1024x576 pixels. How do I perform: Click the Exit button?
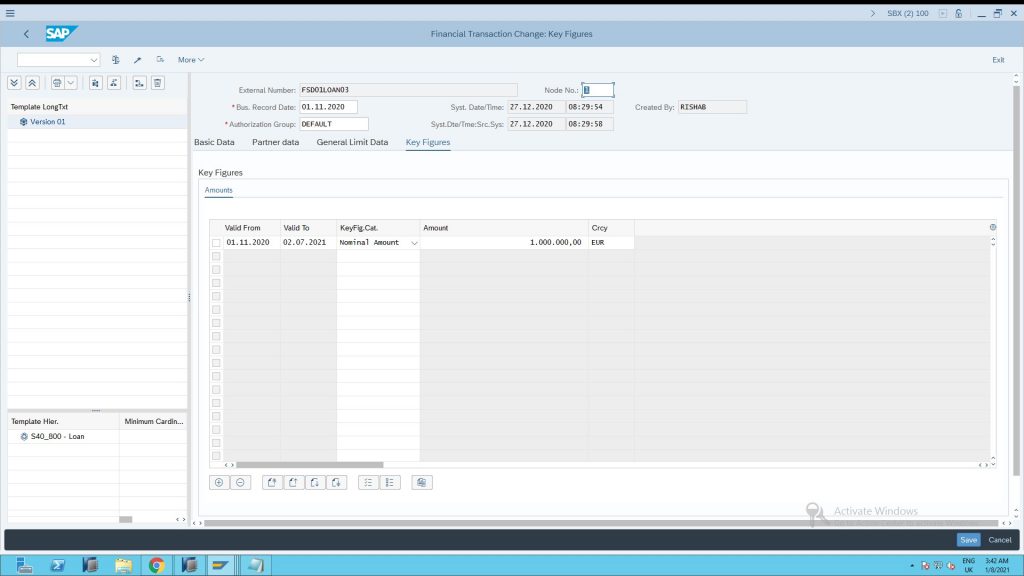click(x=998, y=60)
